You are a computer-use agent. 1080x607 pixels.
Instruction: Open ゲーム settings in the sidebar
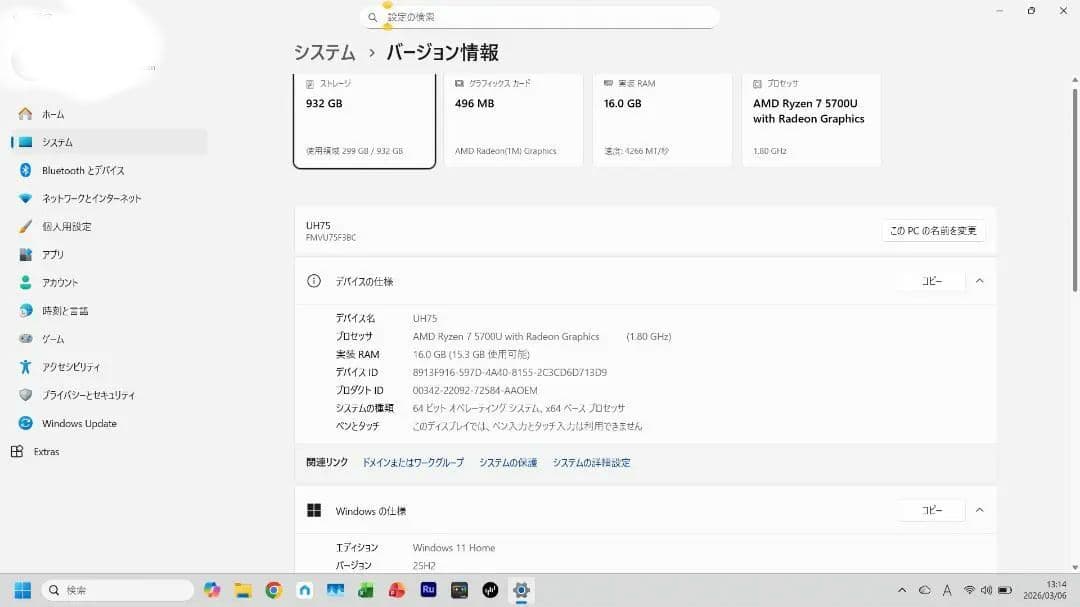109,339
